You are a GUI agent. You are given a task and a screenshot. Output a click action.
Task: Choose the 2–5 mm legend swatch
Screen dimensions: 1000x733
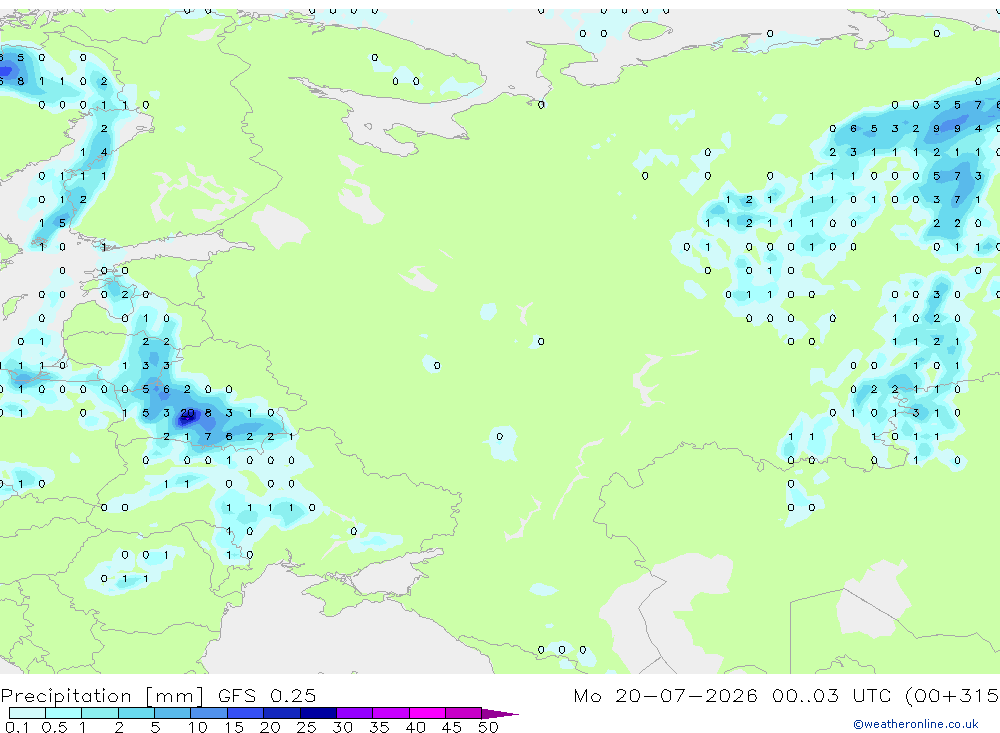click(136, 713)
